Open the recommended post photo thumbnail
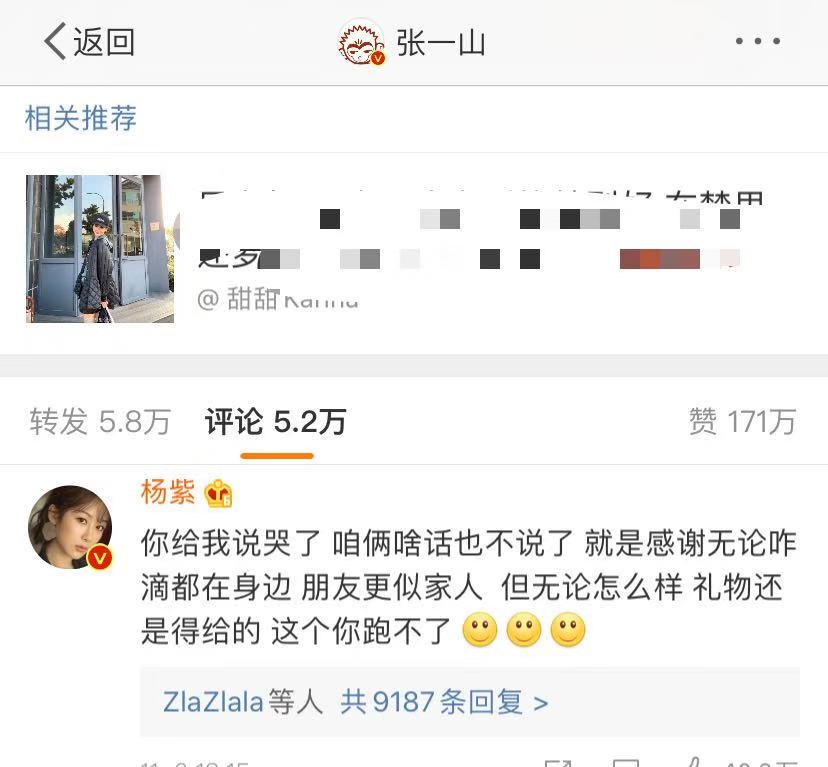Viewport: 828px width, 767px height. 100,249
